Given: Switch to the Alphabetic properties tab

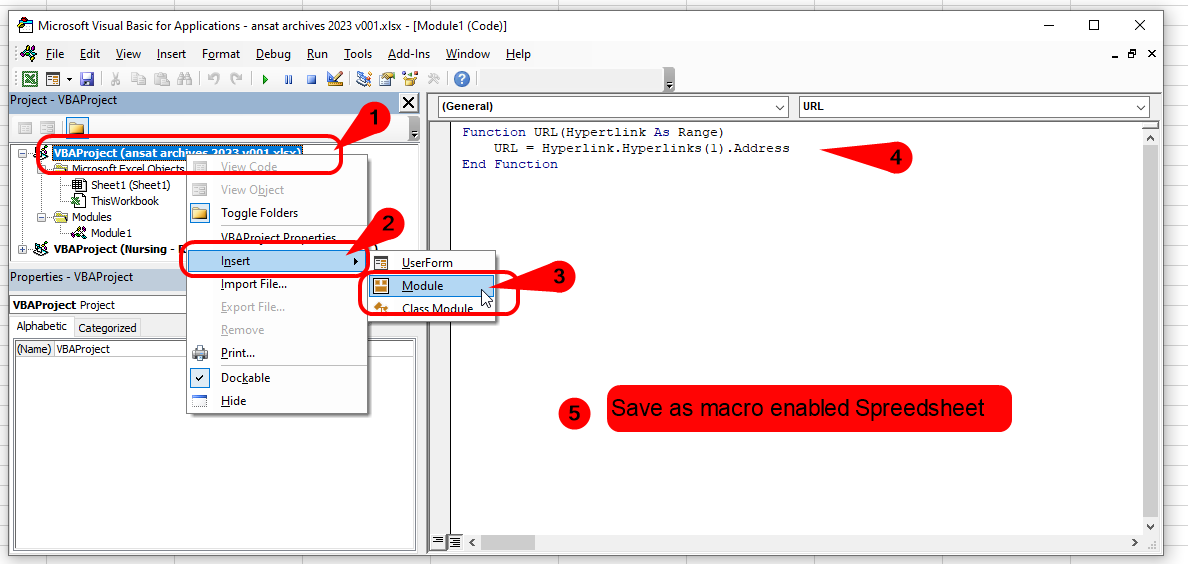Looking at the screenshot, I should [x=42, y=327].
